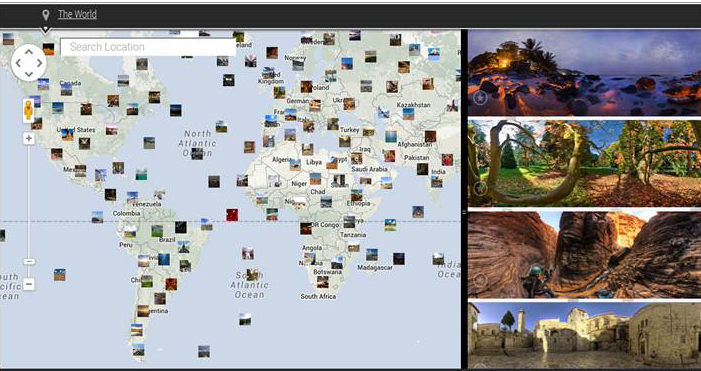Screen dimensions: 701x371
Task: Favorite the tropical beach panorama star
Action: (480, 97)
